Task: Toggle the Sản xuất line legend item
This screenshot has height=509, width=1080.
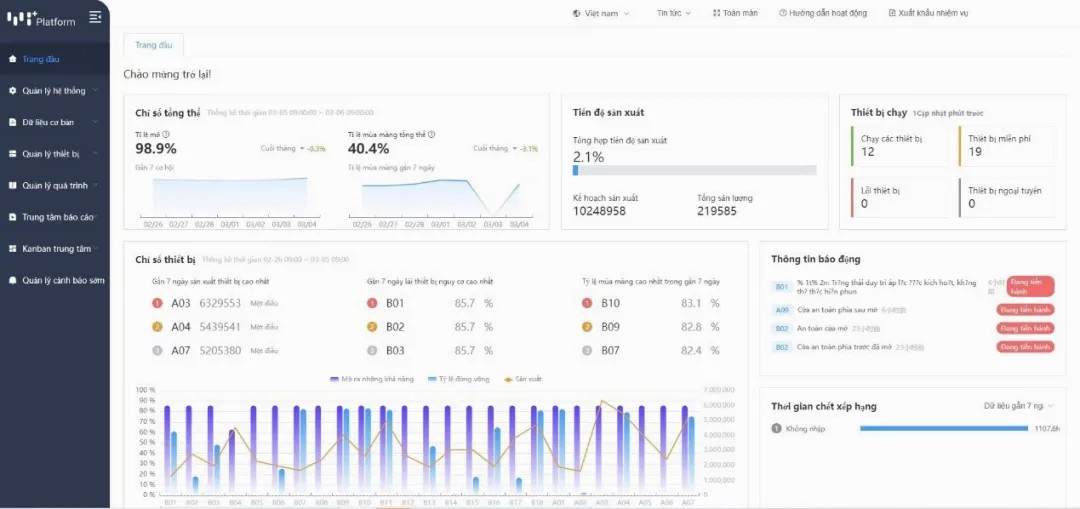Action: click(x=522, y=380)
